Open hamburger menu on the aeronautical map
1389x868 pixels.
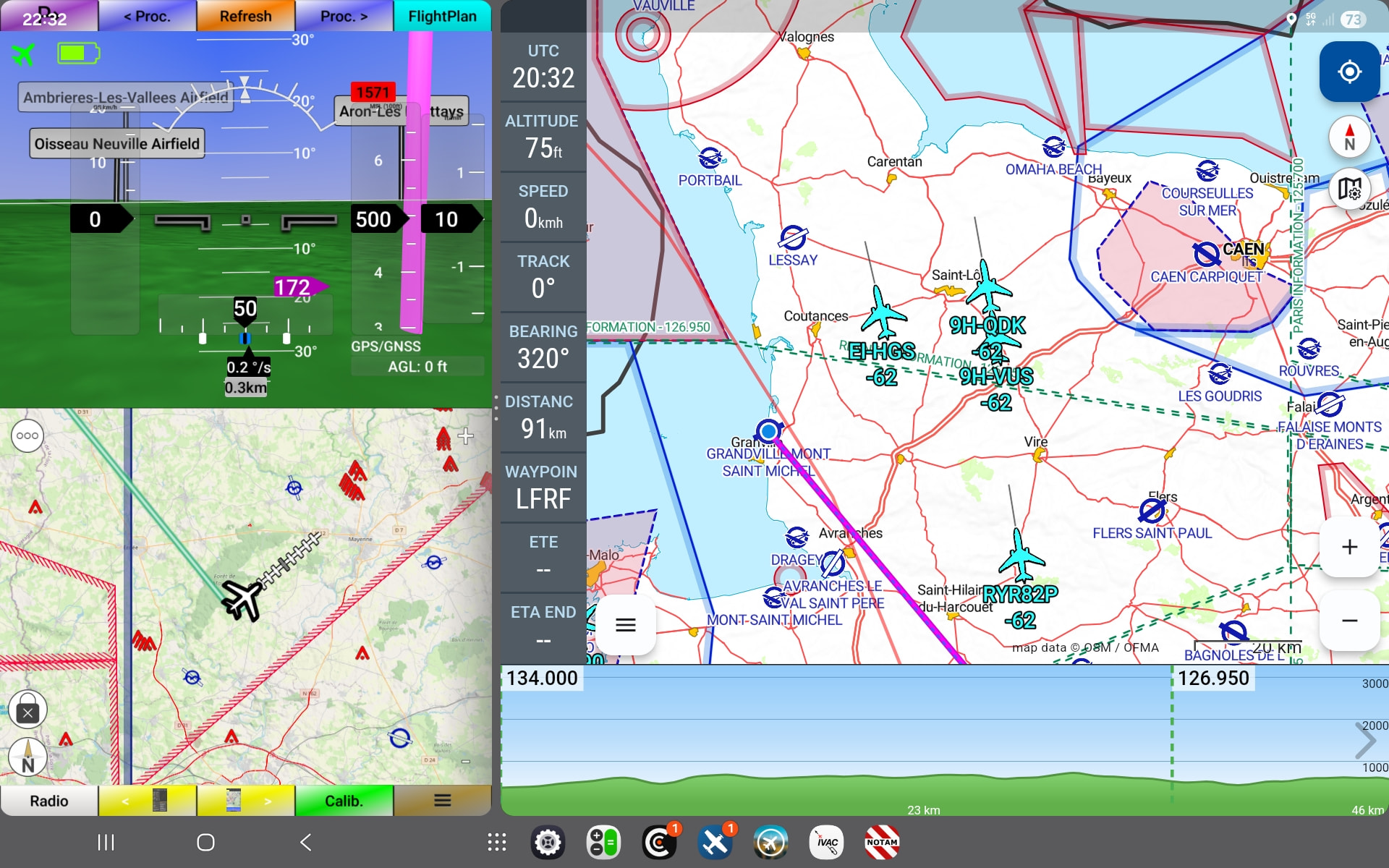tap(625, 625)
